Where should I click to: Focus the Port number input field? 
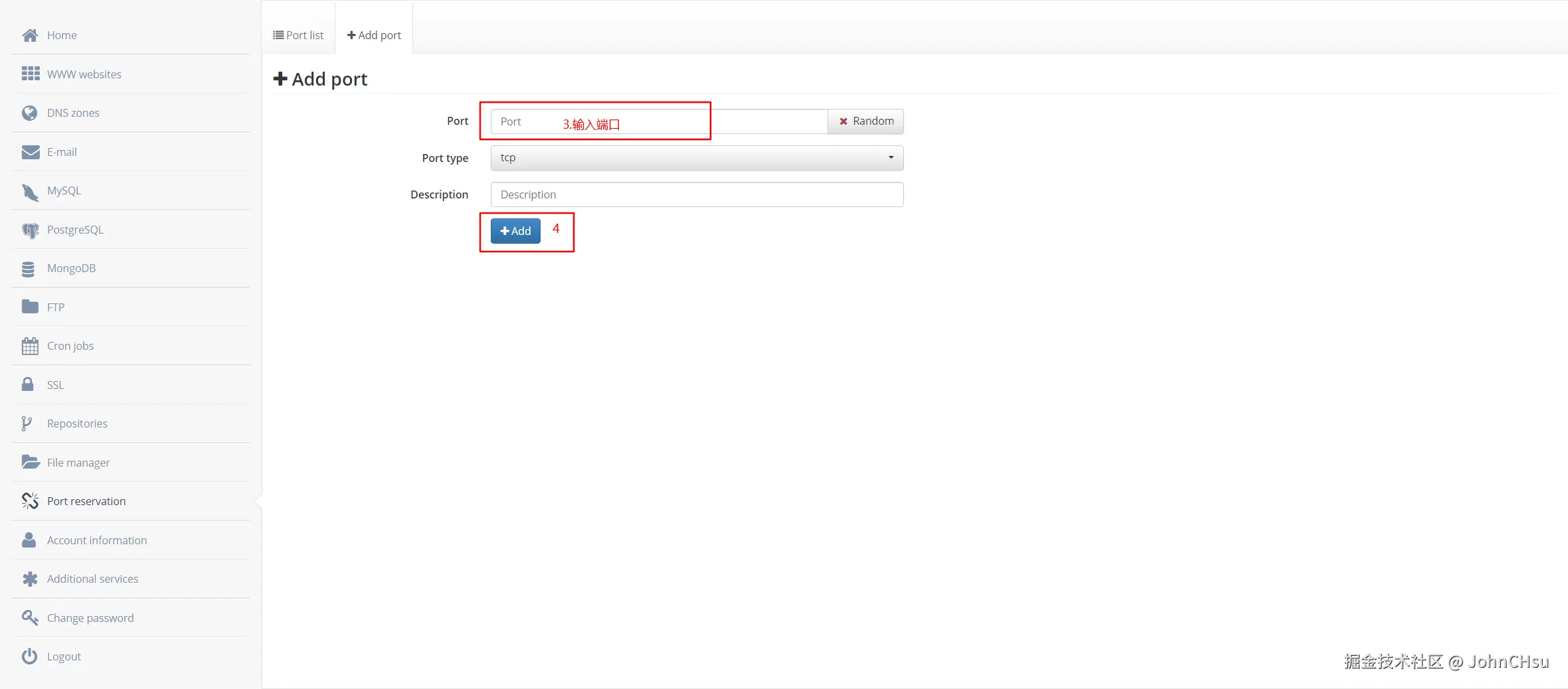[659, 121]
